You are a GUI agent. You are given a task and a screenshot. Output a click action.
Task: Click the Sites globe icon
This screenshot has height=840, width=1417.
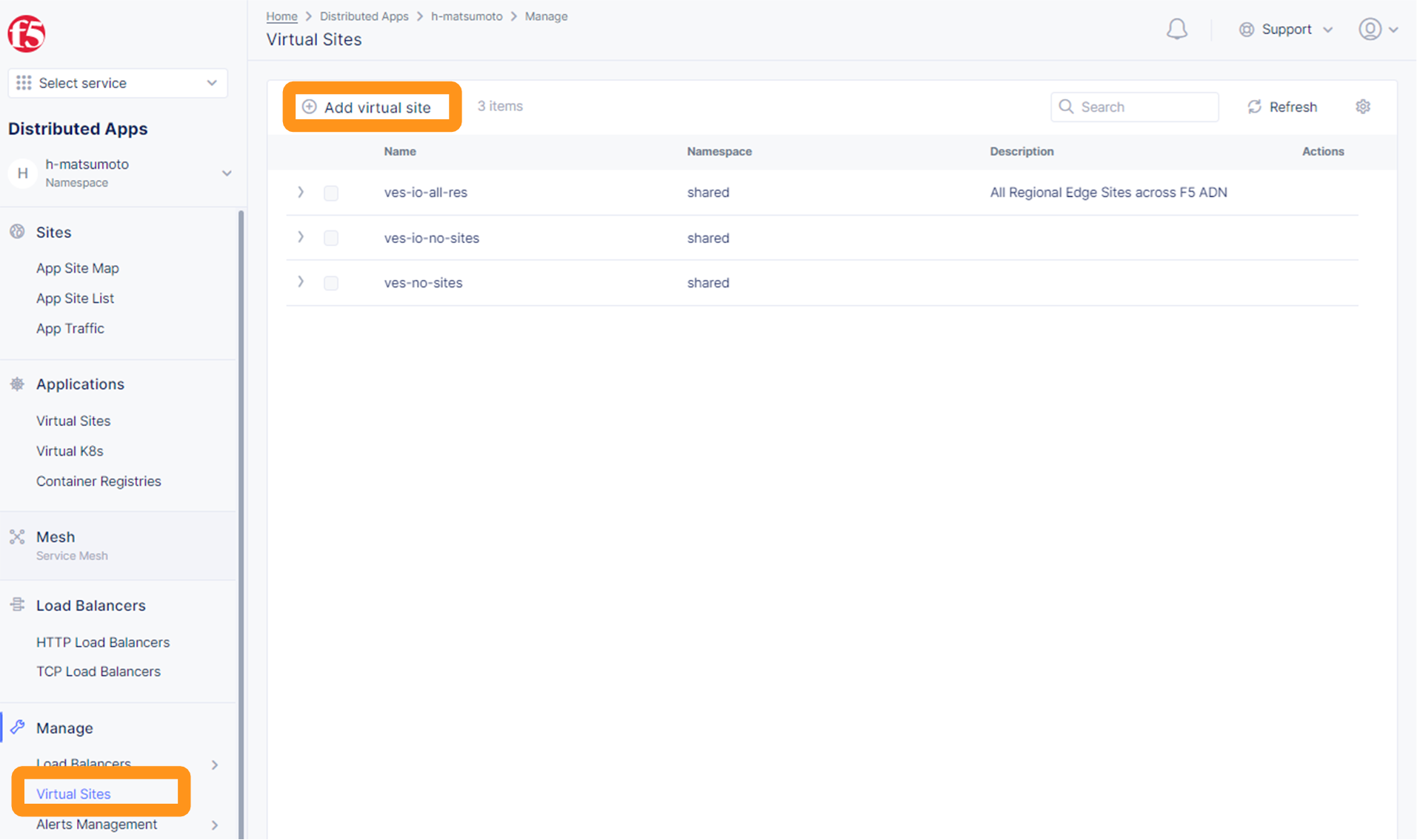17,232
